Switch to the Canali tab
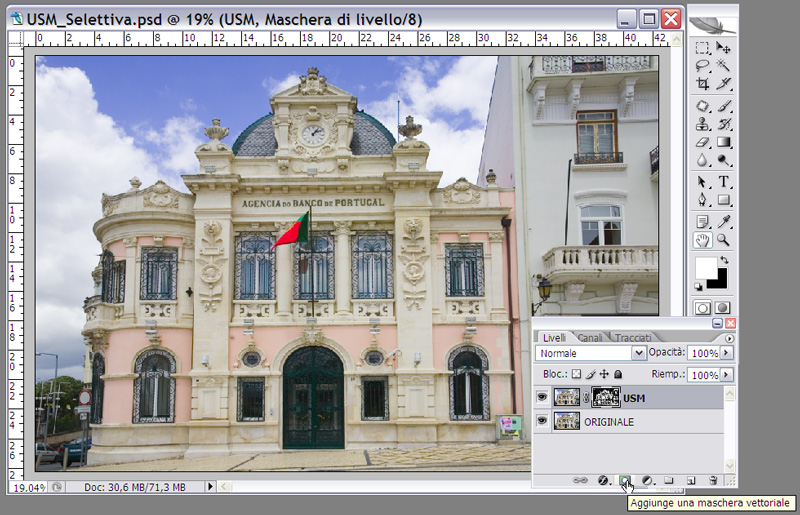 click(x=590, y=337)
